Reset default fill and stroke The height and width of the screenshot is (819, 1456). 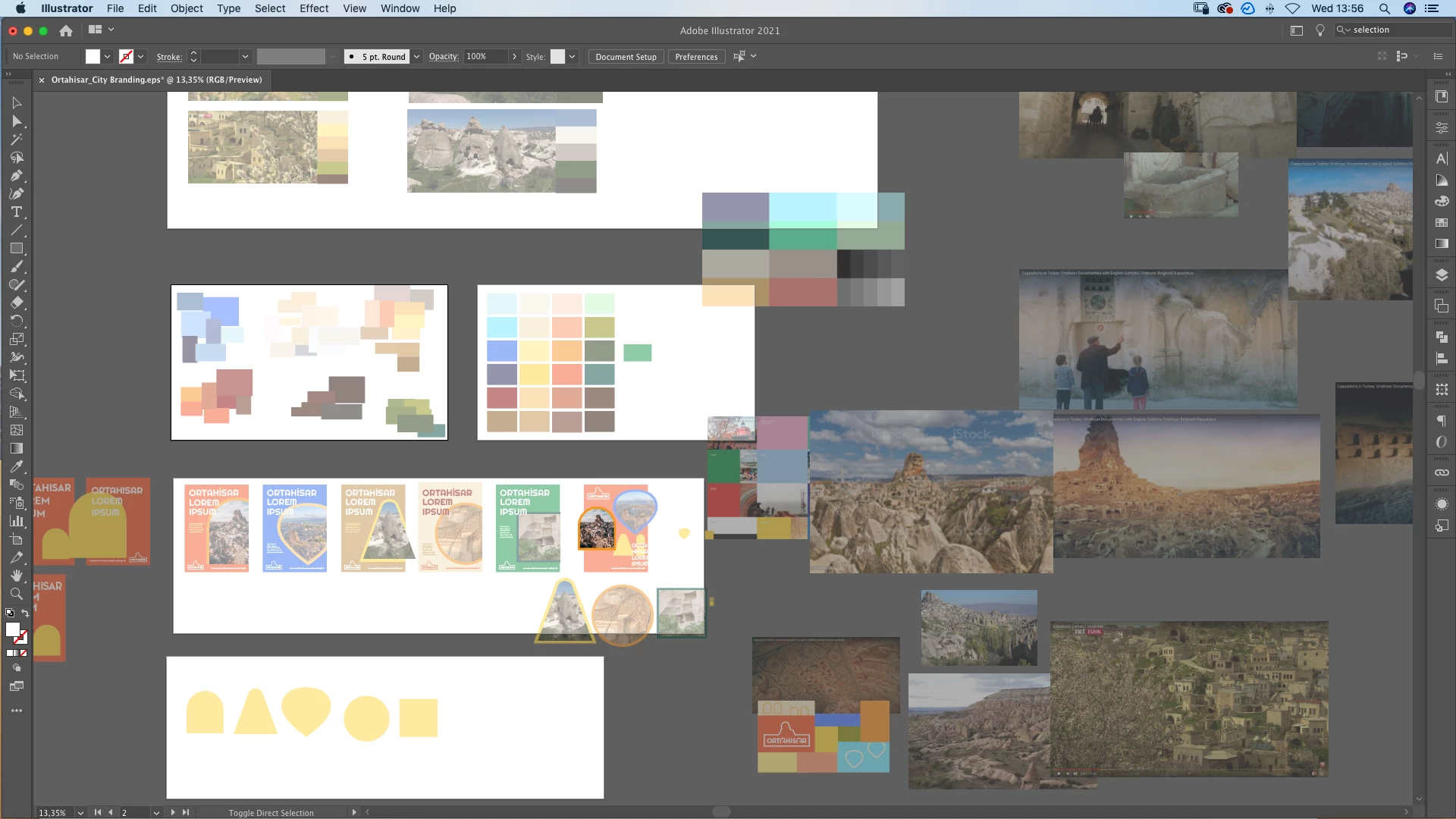pyautogui.click(x=10, y=613)
